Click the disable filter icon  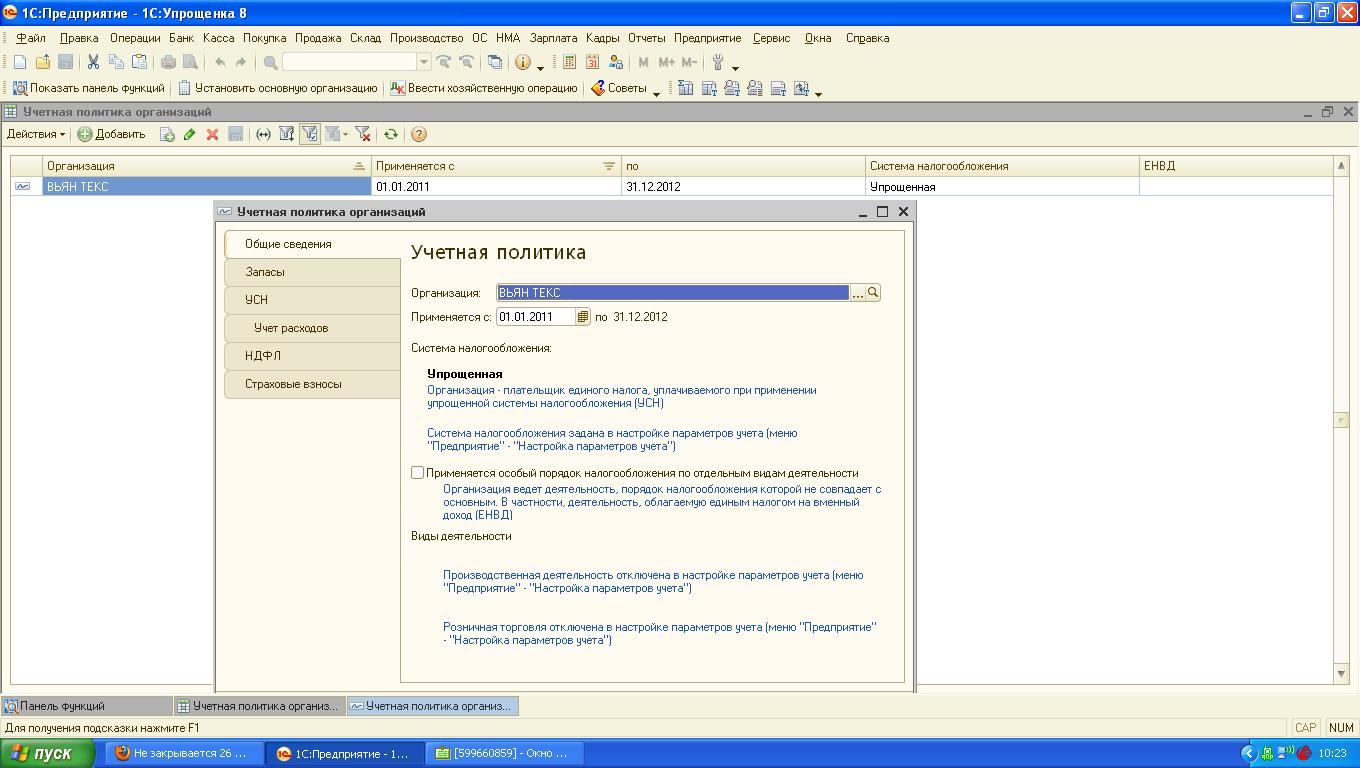click(363, 134)
